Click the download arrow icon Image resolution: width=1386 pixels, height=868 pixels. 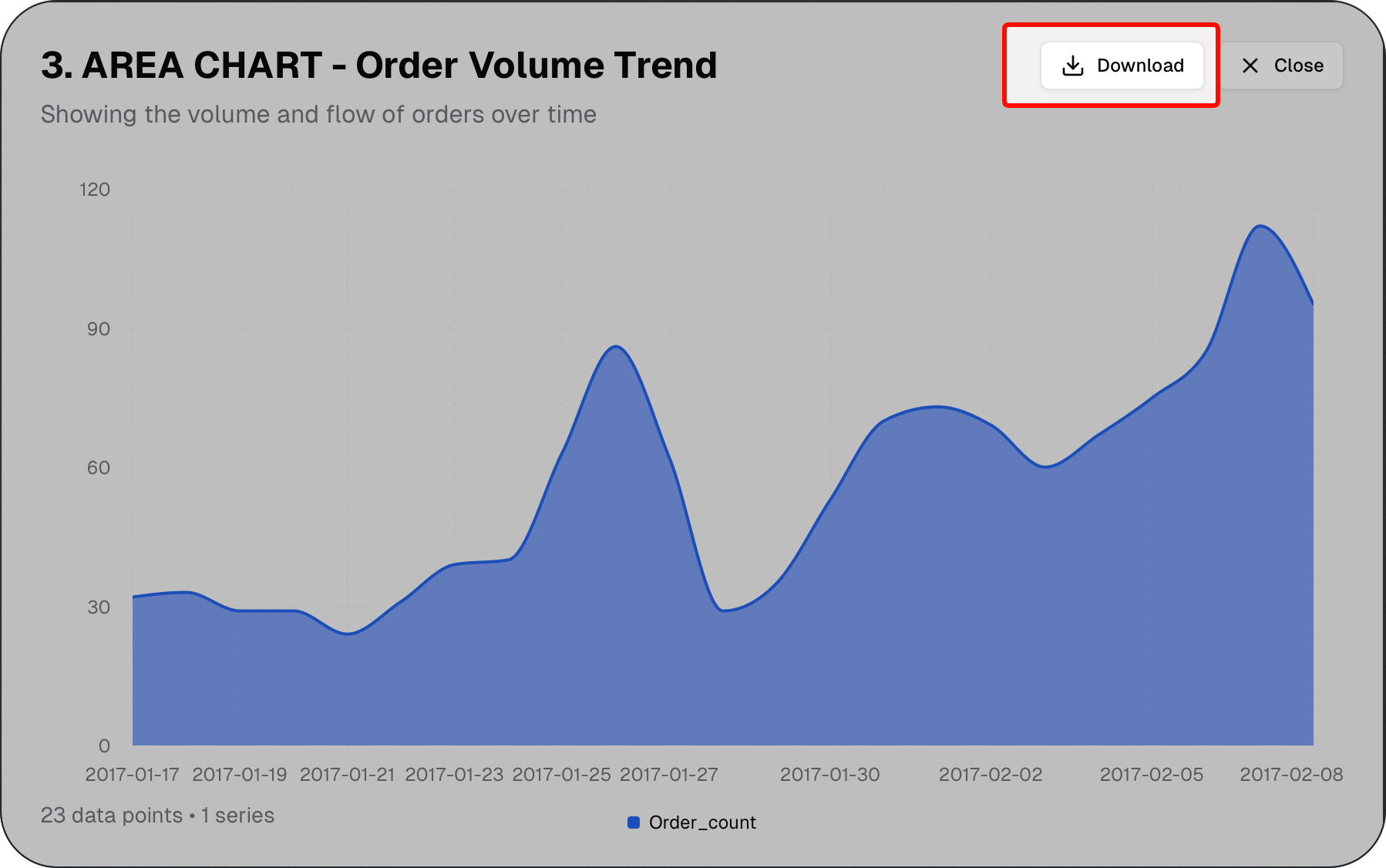tap(1072, 66)
